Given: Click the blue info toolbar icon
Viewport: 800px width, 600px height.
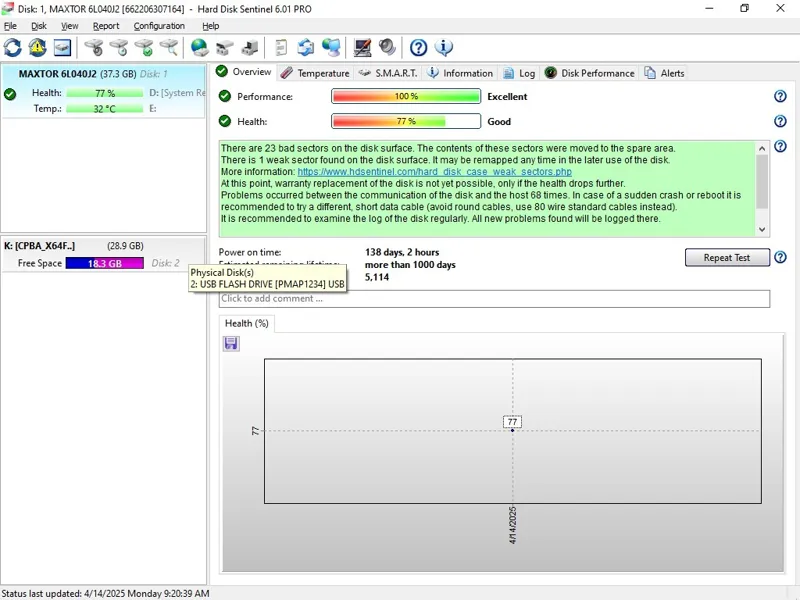Looking at the screenshot, I should pos(444,47).
